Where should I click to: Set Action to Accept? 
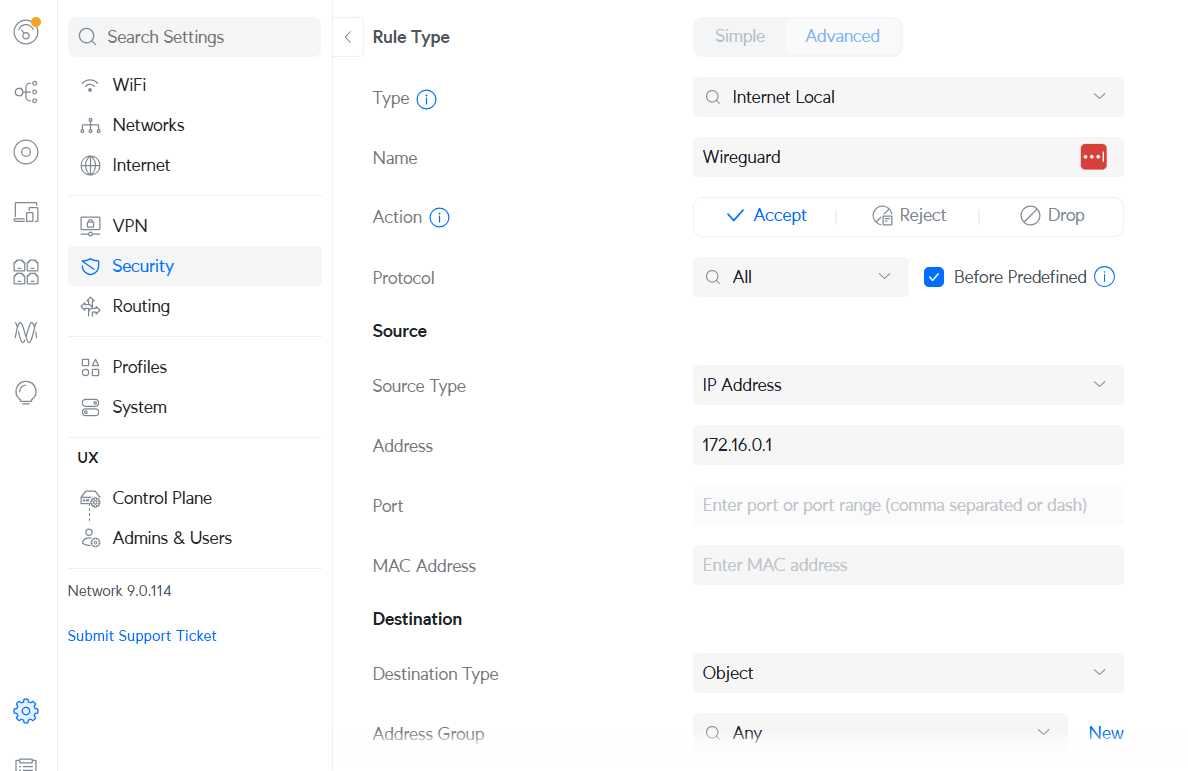766,216
